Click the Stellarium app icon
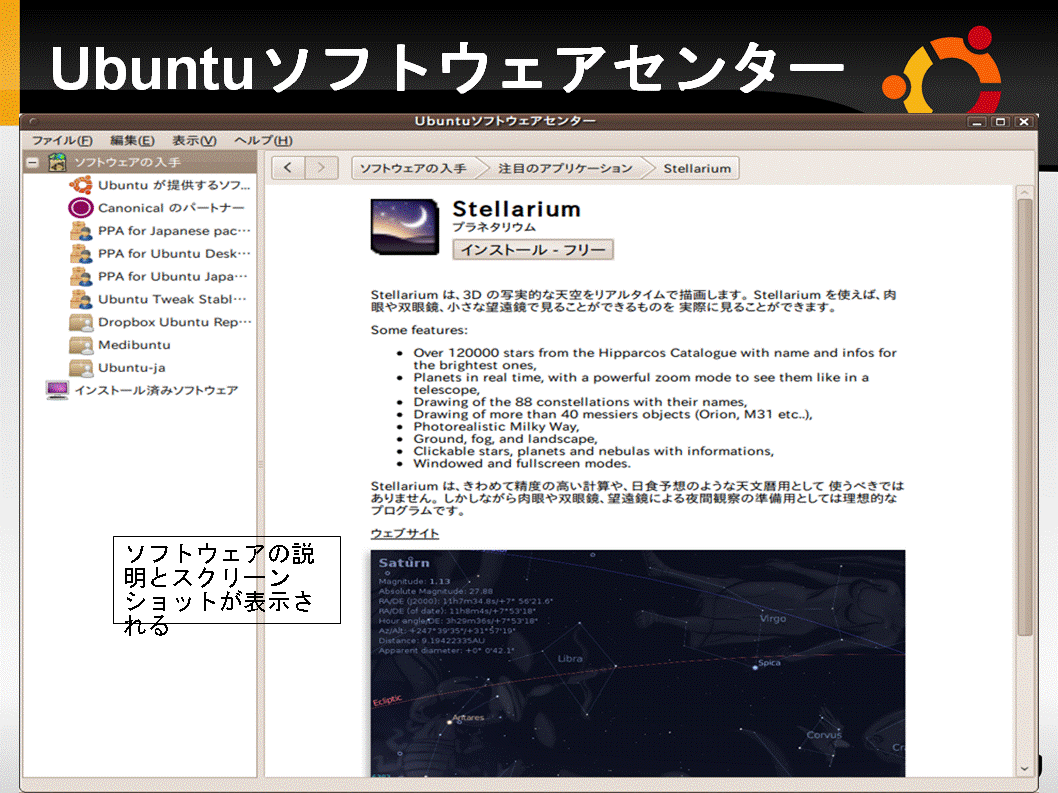 point(406,229)
